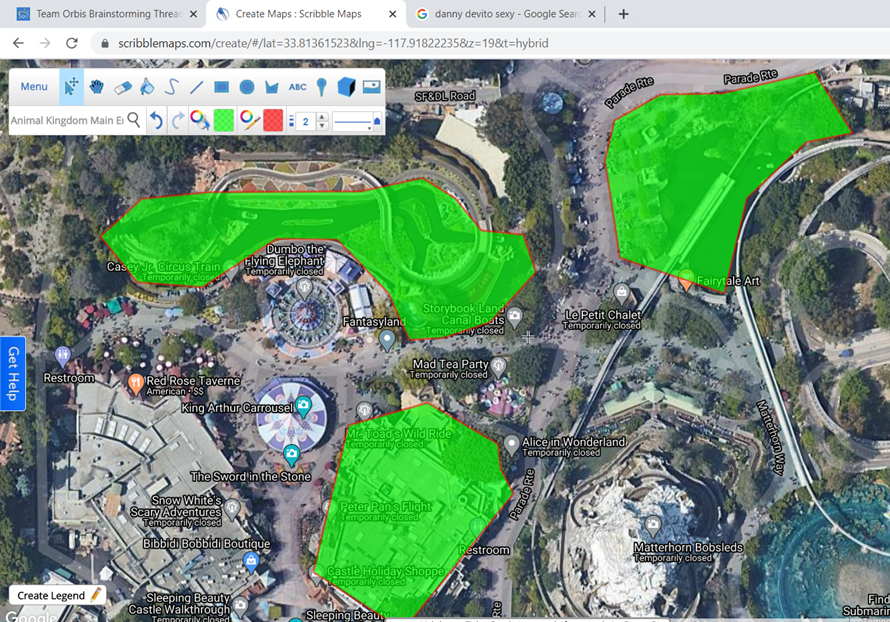890x622 pixels.
Task: Choose the paint bucket fill tool
Action: pyautogui.click(x=147, y=87)
